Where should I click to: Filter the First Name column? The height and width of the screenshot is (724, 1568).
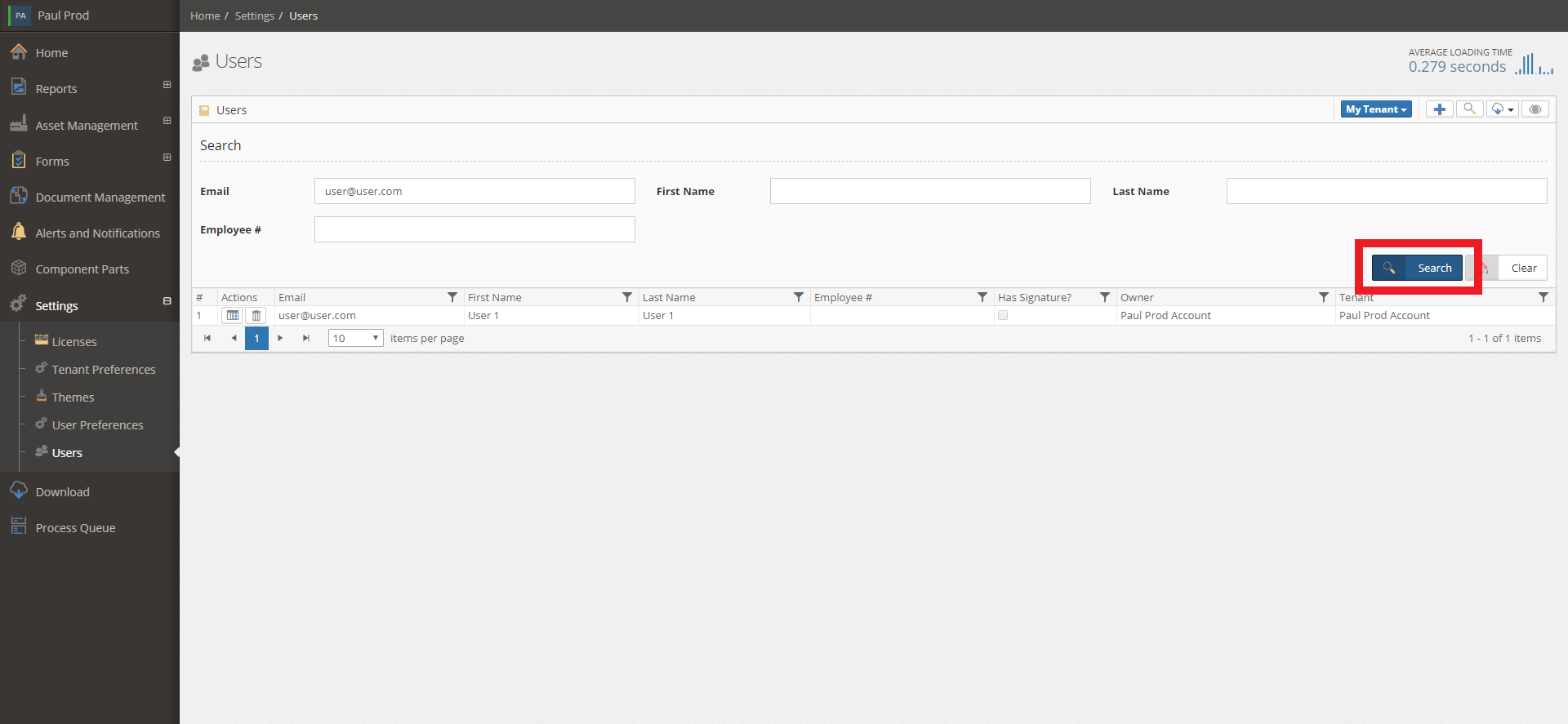coord(627,297)
